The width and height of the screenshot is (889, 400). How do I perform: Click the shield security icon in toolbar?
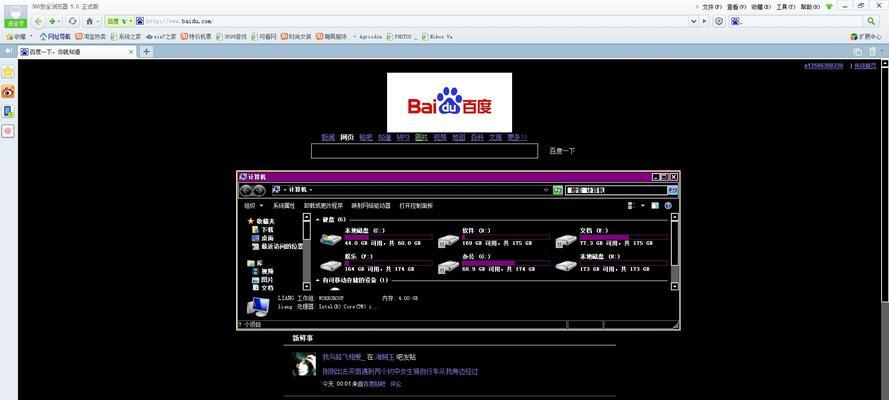719,21
